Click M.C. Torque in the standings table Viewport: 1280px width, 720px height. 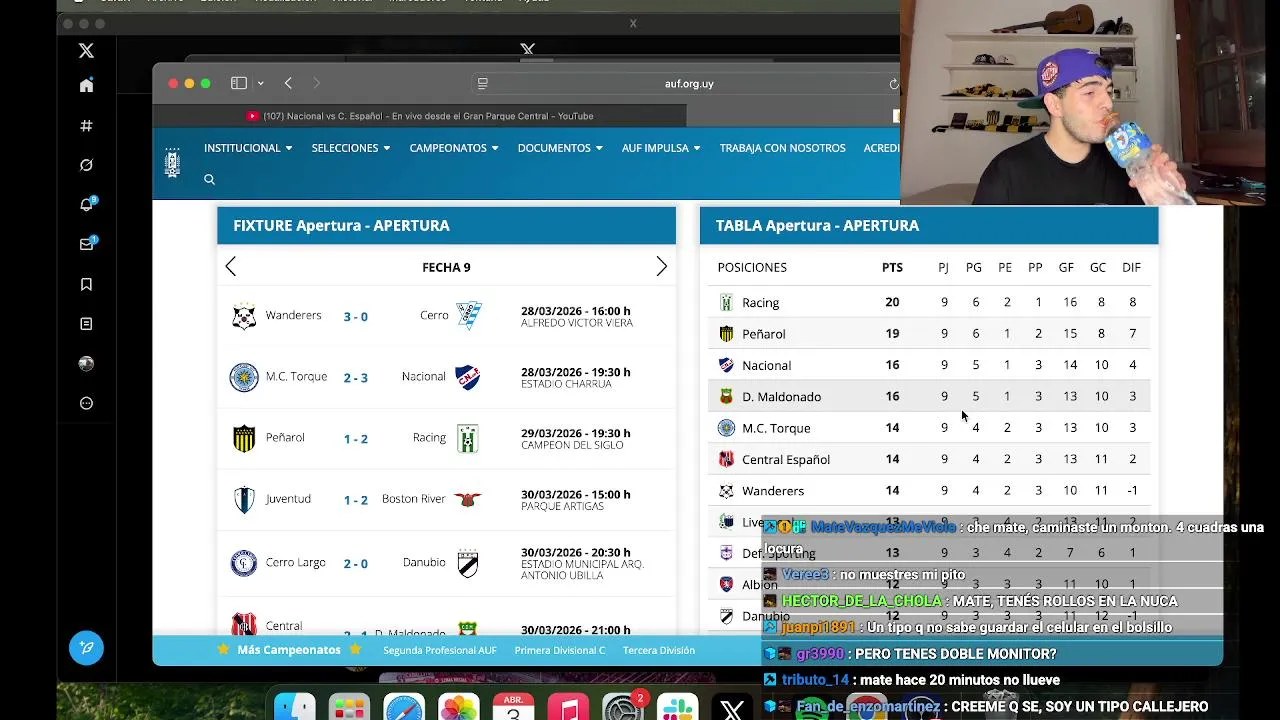[776, 428]
